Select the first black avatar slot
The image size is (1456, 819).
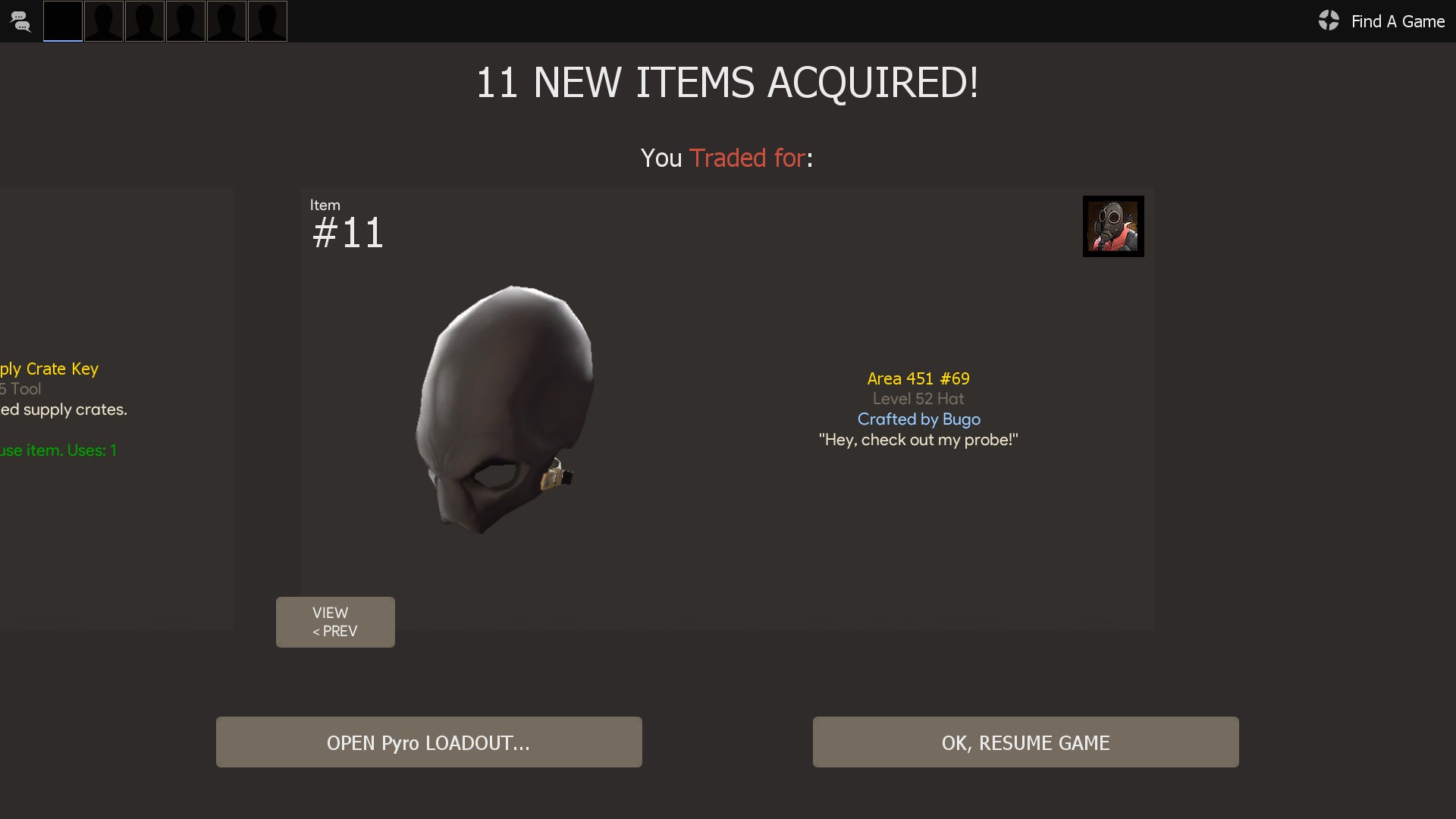coord(63,21)
